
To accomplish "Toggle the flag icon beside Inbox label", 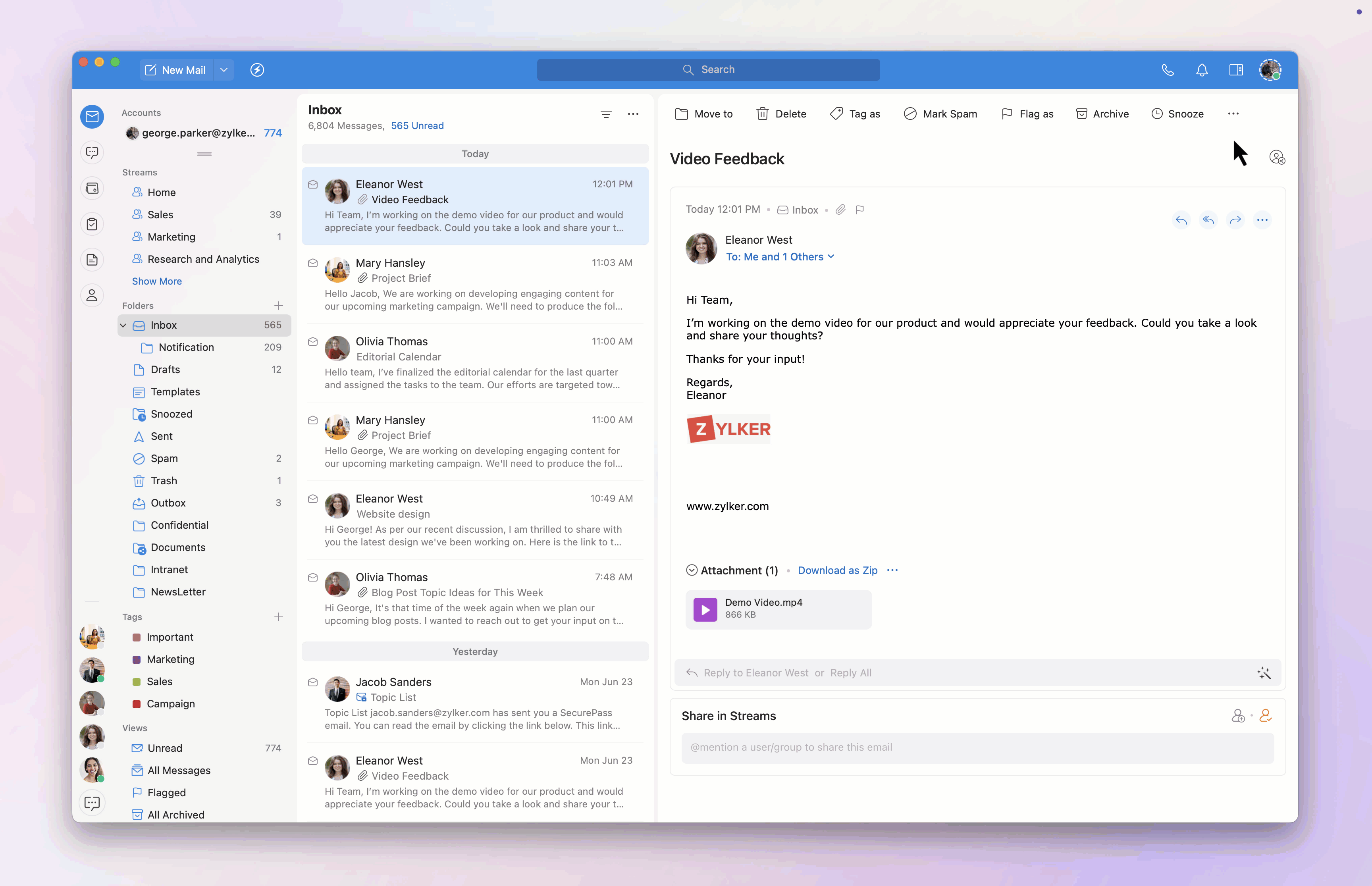I will (860, 210).
